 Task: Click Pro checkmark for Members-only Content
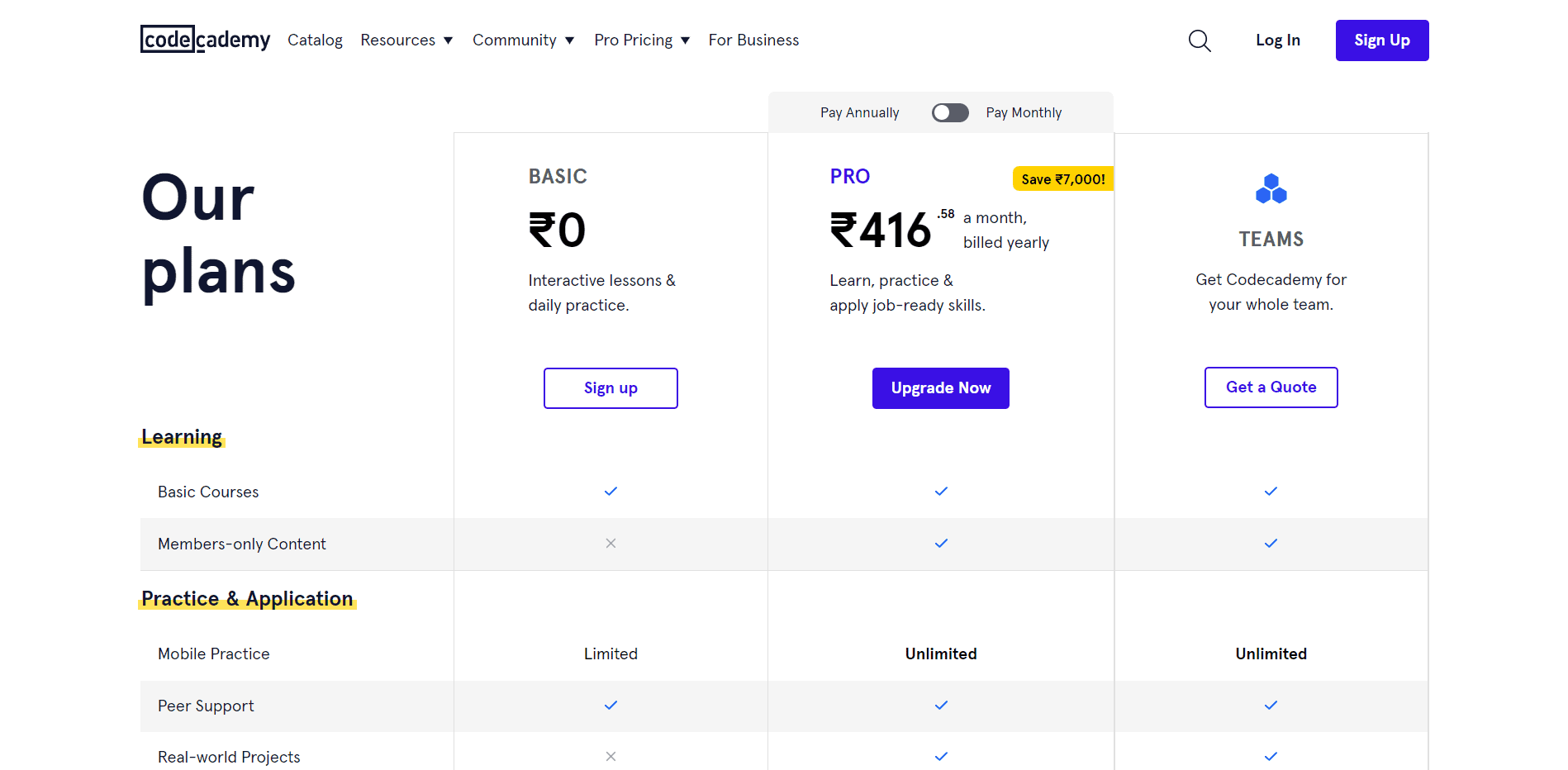click(941, 544)
